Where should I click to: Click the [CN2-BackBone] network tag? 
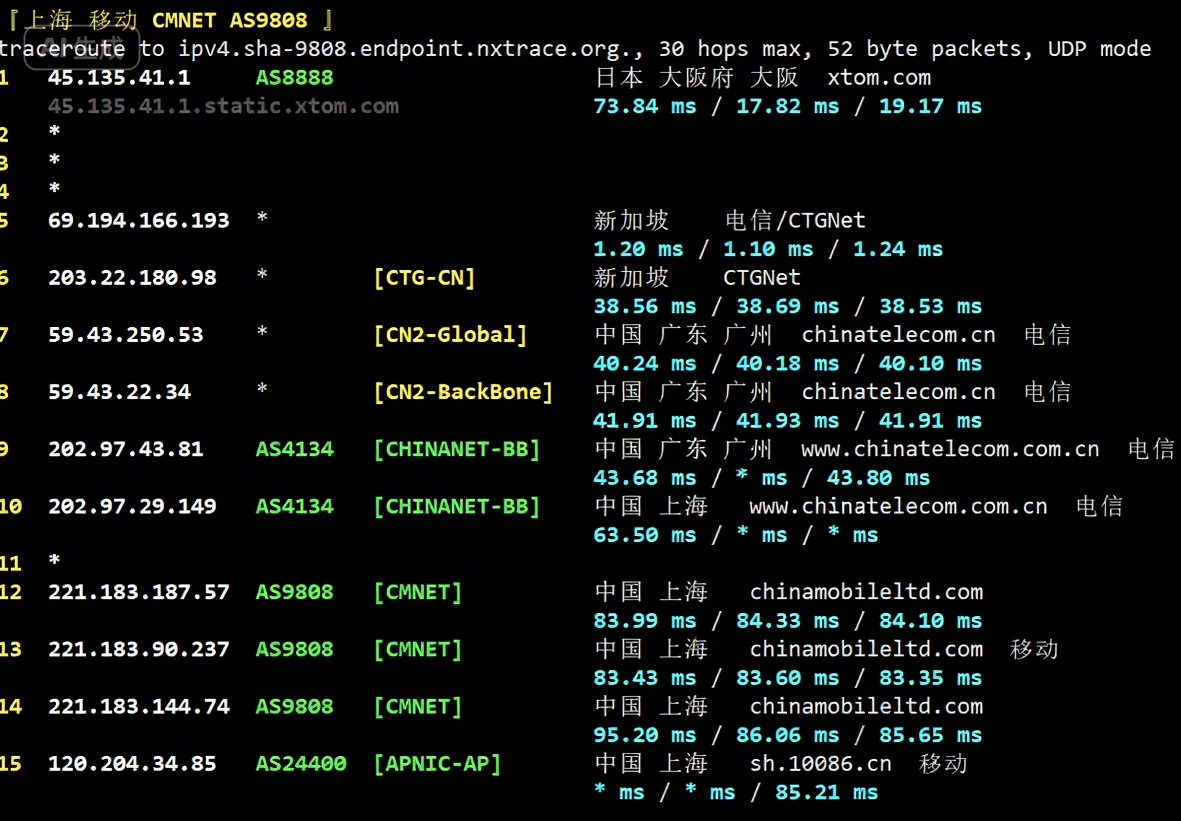click(463, 391)
